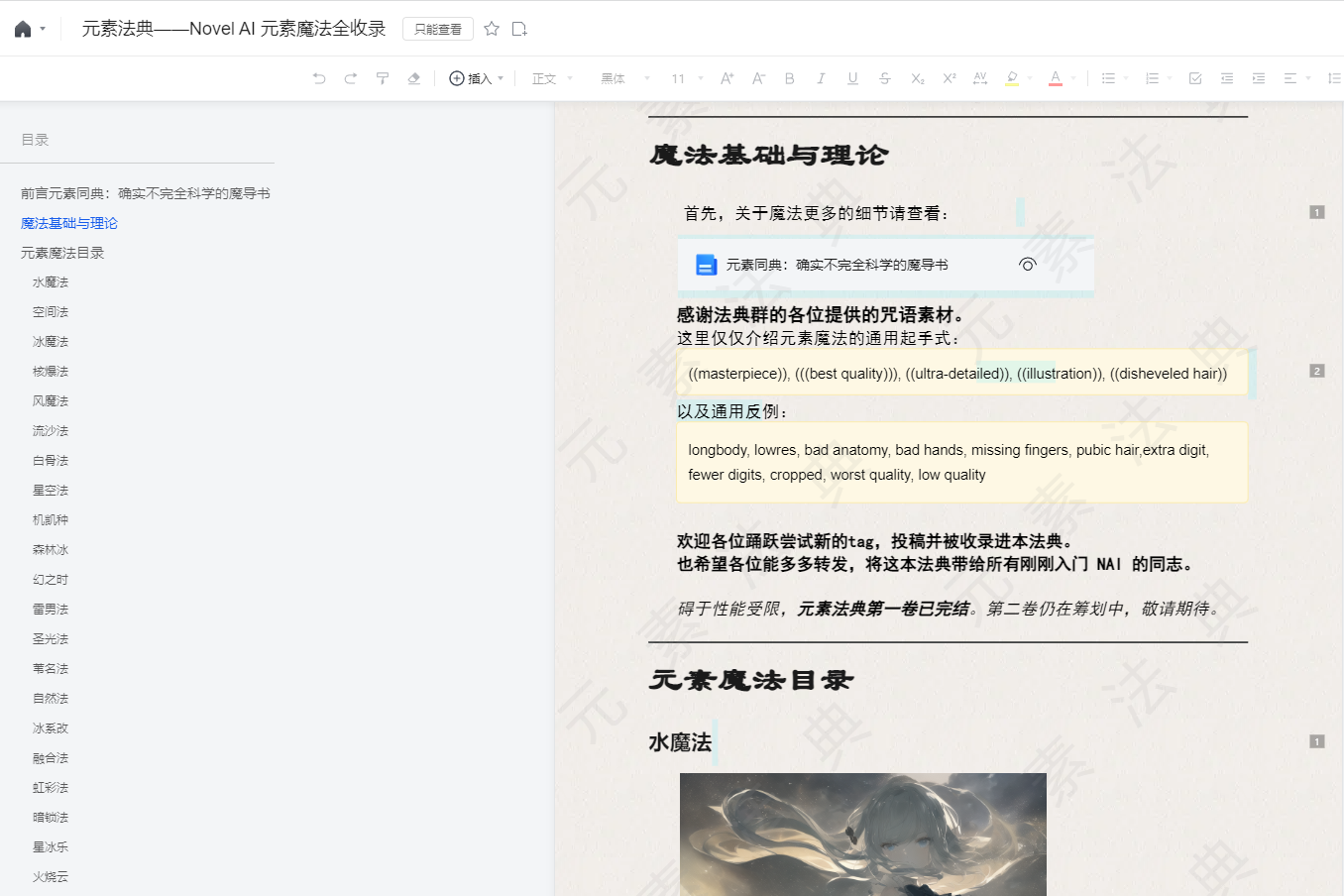Undo the last change
Viewport: 1344px width, 896px height.
coord(318,77)
